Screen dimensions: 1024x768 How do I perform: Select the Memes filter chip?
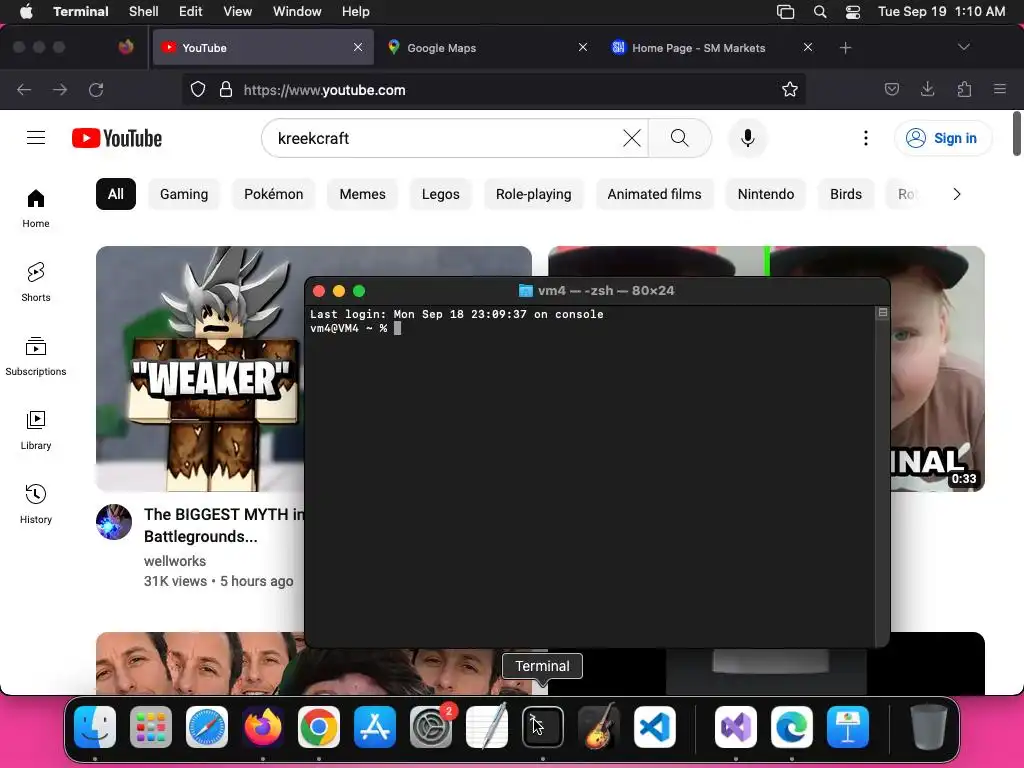pyautogui.click(x=362, y=194)
